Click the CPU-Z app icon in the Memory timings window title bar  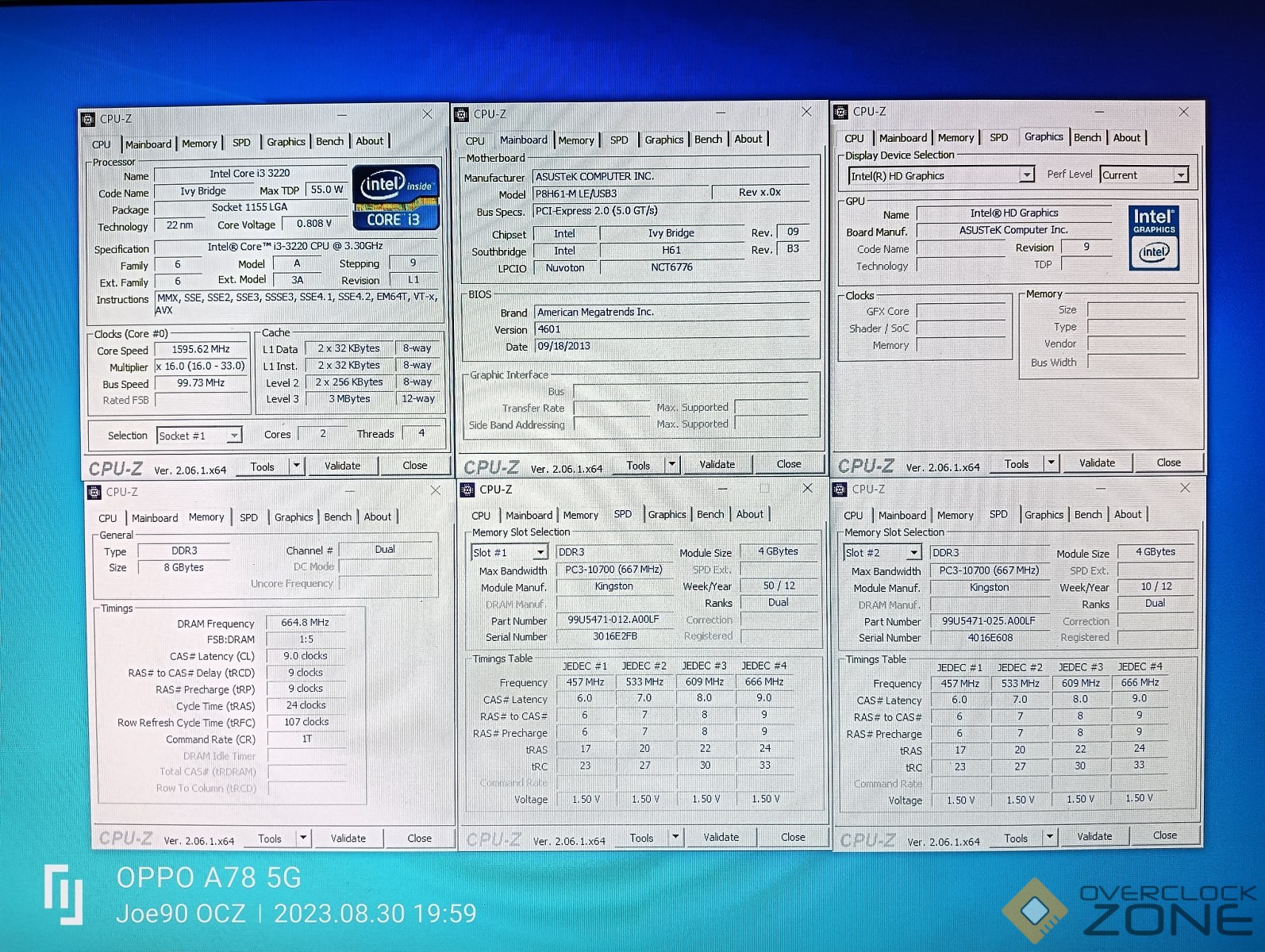[94, 492]
